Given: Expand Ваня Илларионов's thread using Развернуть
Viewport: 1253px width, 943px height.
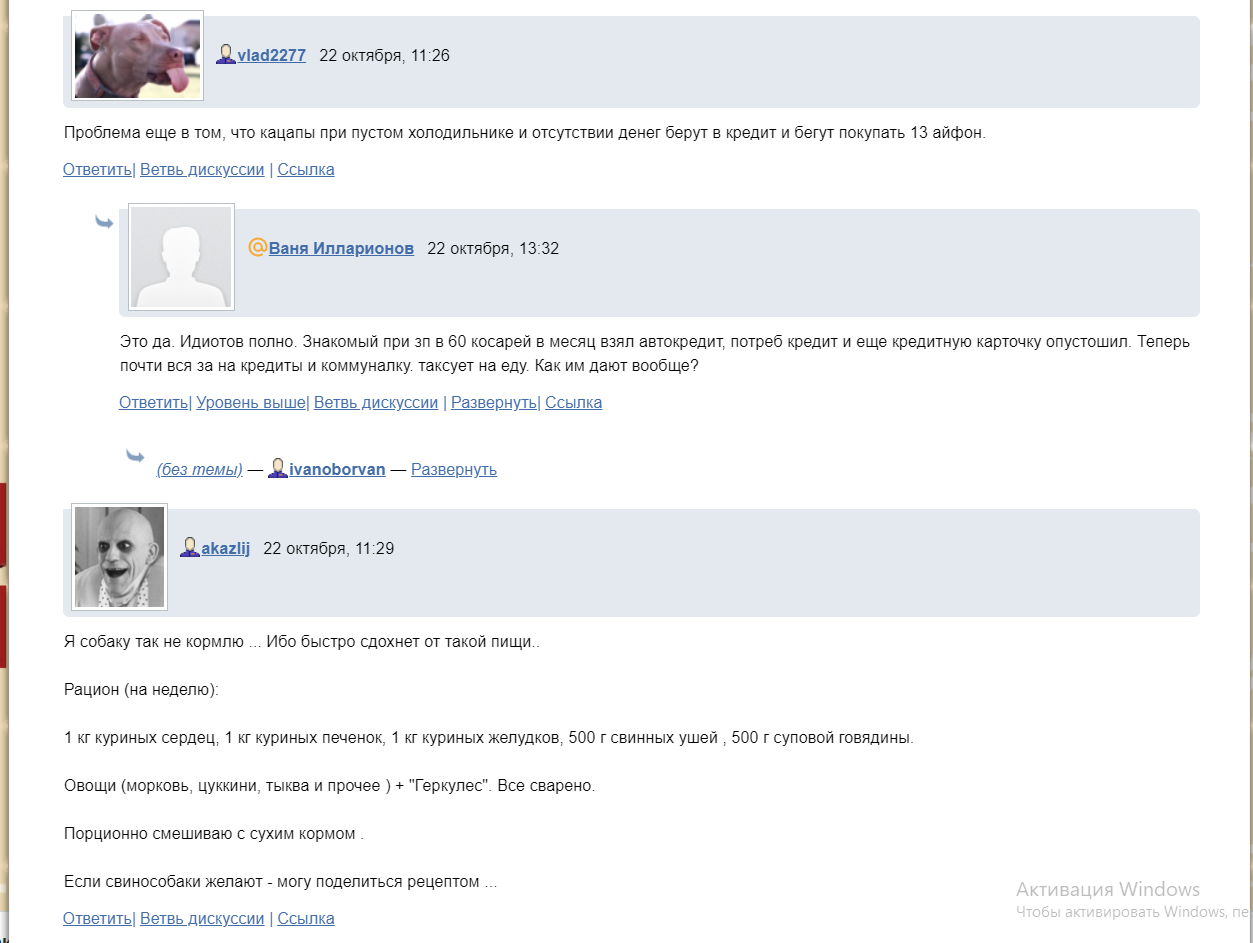Looking at the screenshot, I should click(x=494, y=402).
